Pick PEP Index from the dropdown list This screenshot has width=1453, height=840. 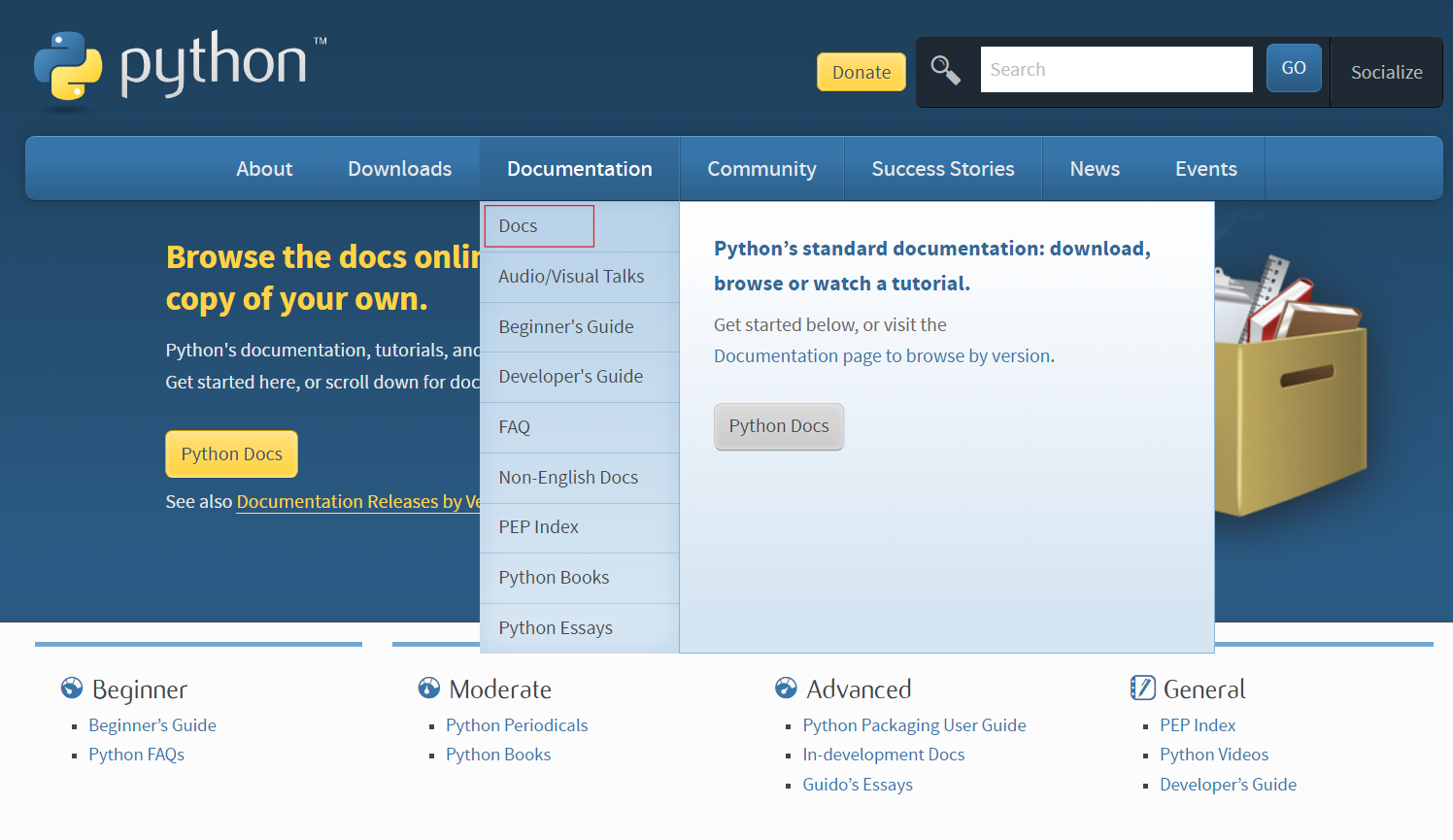(539, 527)
